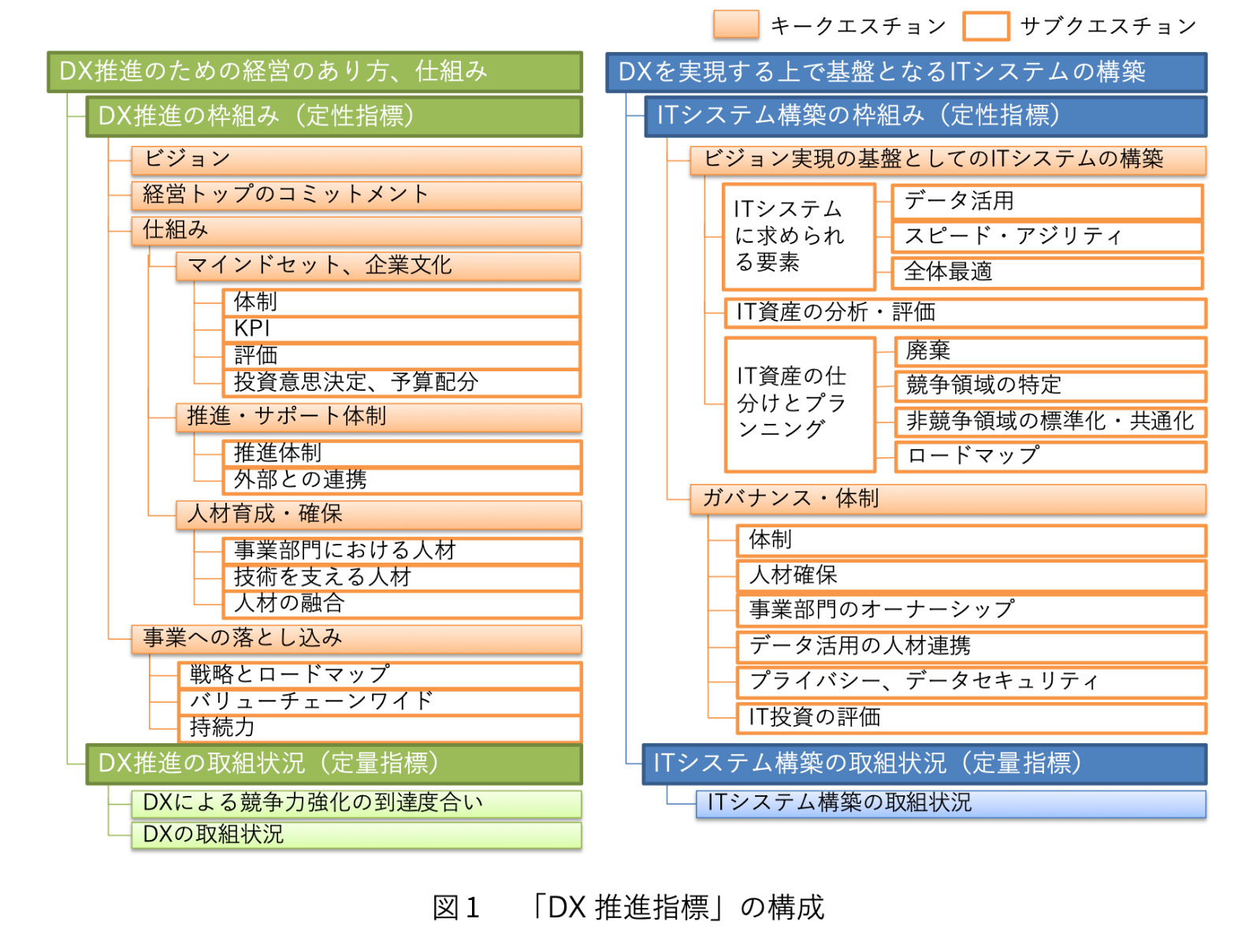Click the figure caption '図1「DX推進指標」の構成'

(628, 908)
